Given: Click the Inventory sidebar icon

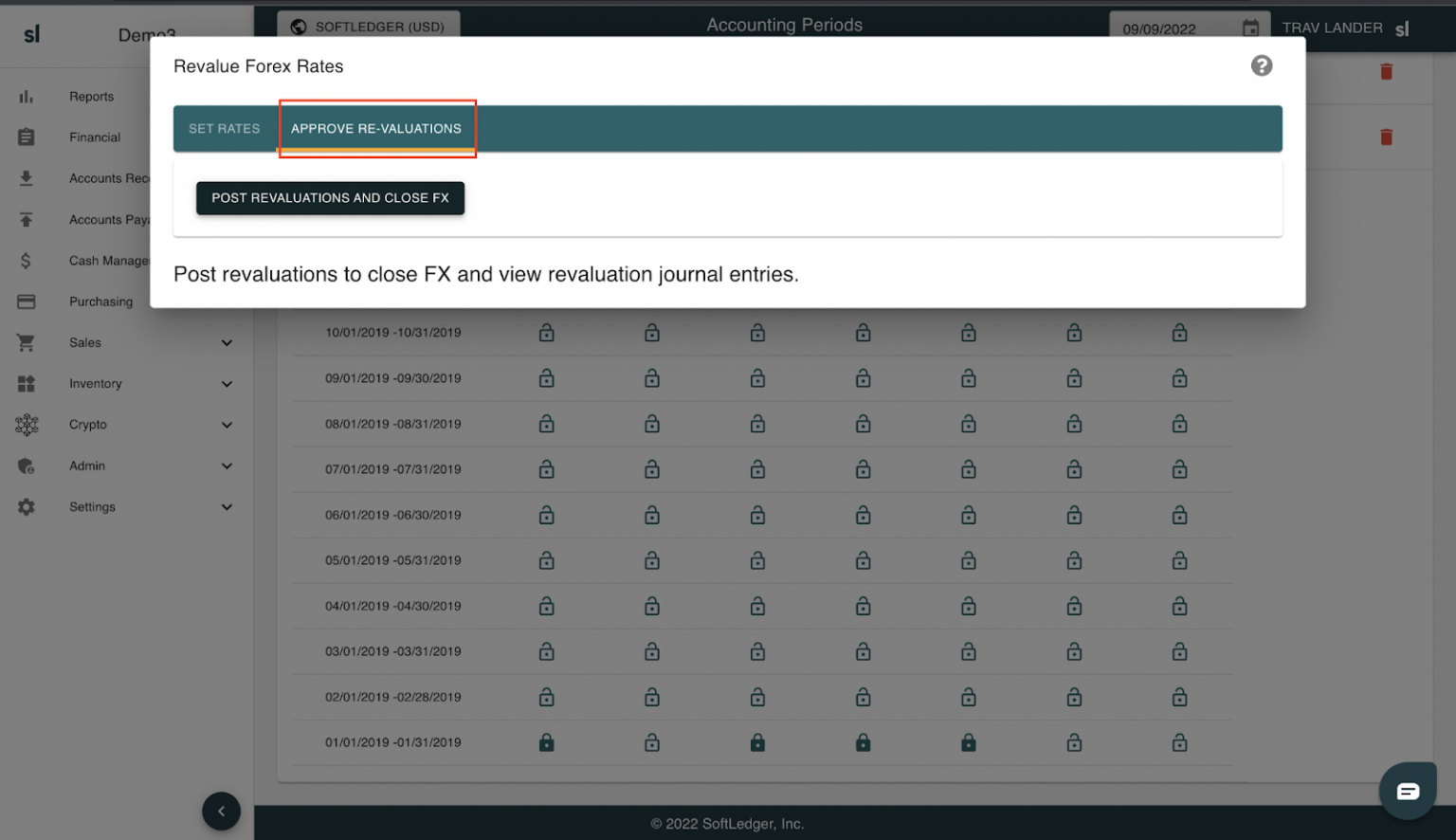Looking at the screenshot, I should (x=27, y=384).
